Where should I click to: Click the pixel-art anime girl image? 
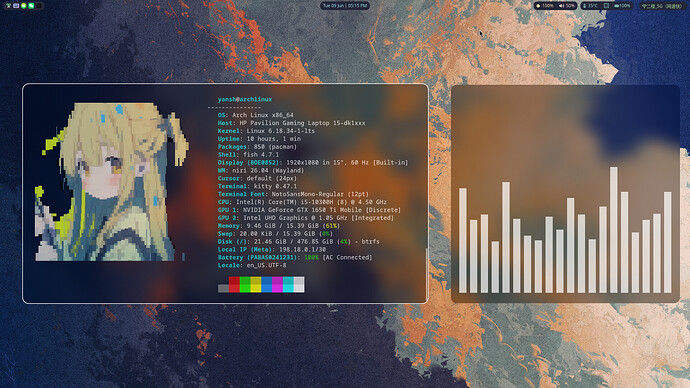[112, 182]
